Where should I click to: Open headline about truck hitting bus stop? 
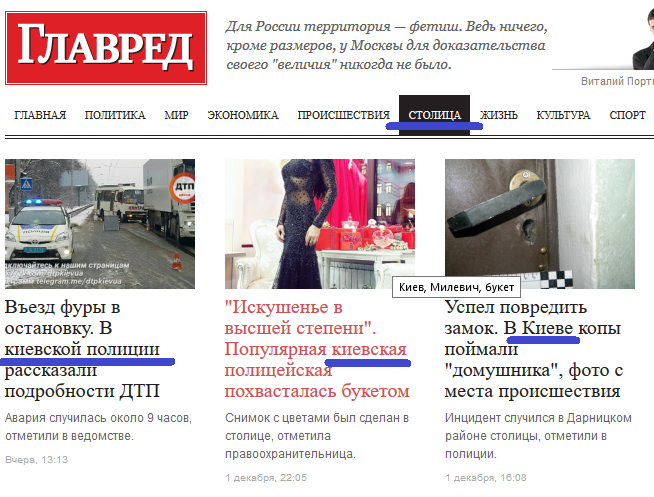[83, 349]
